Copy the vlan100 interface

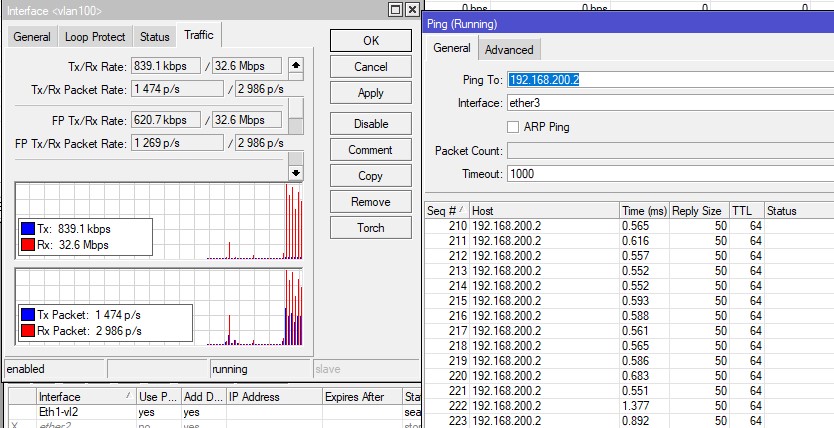pos(371,175)
